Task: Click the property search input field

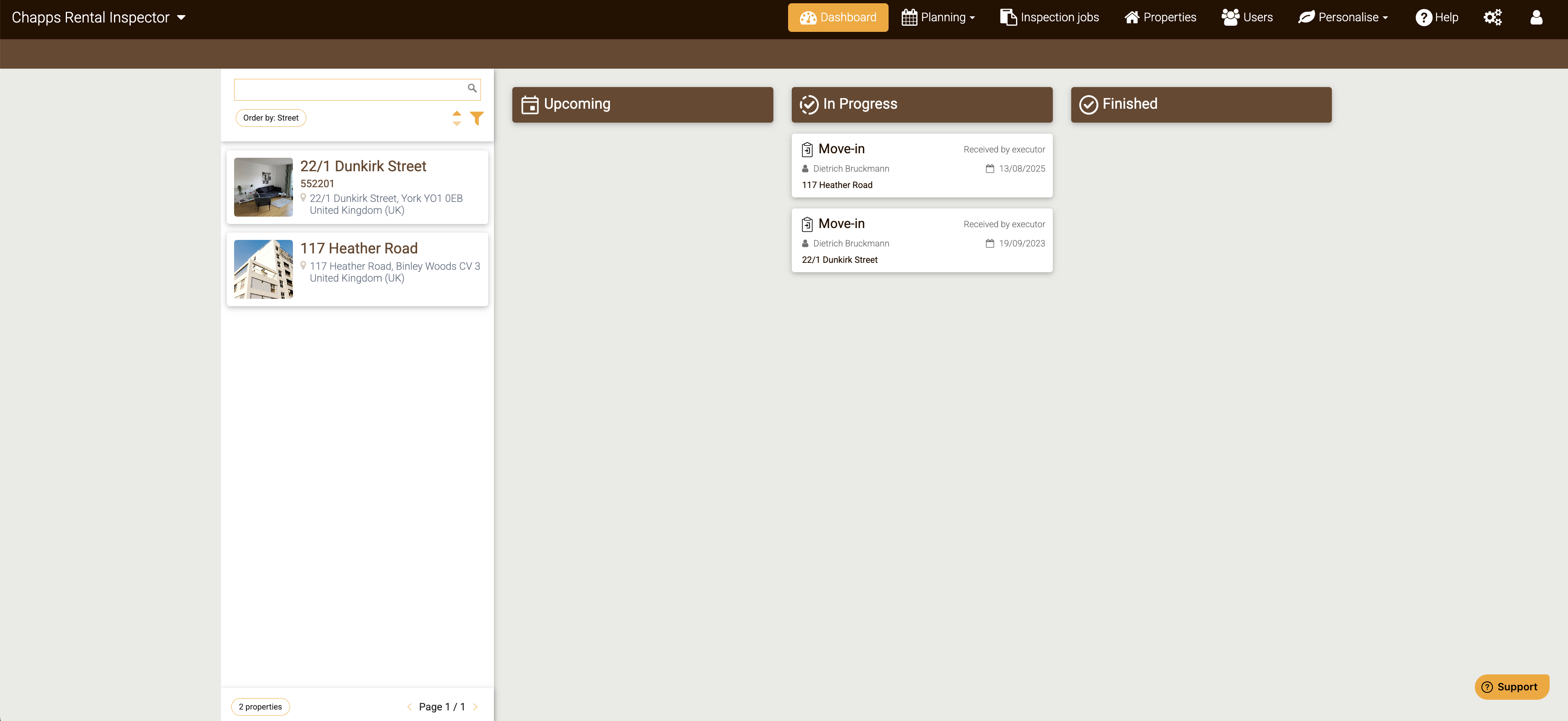Action: (x=357, y=89)
